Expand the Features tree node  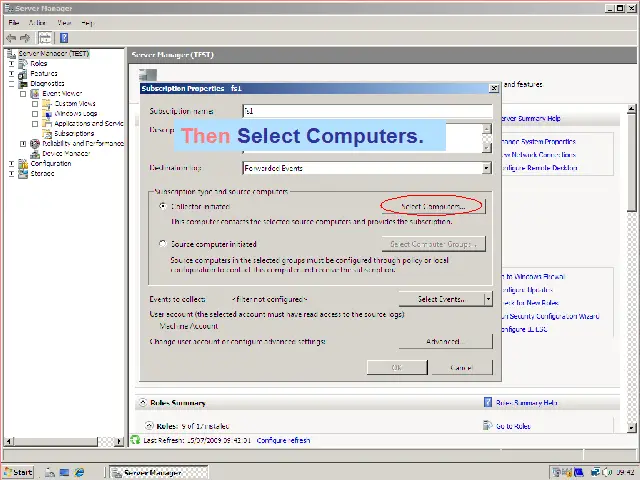(11, 74)
